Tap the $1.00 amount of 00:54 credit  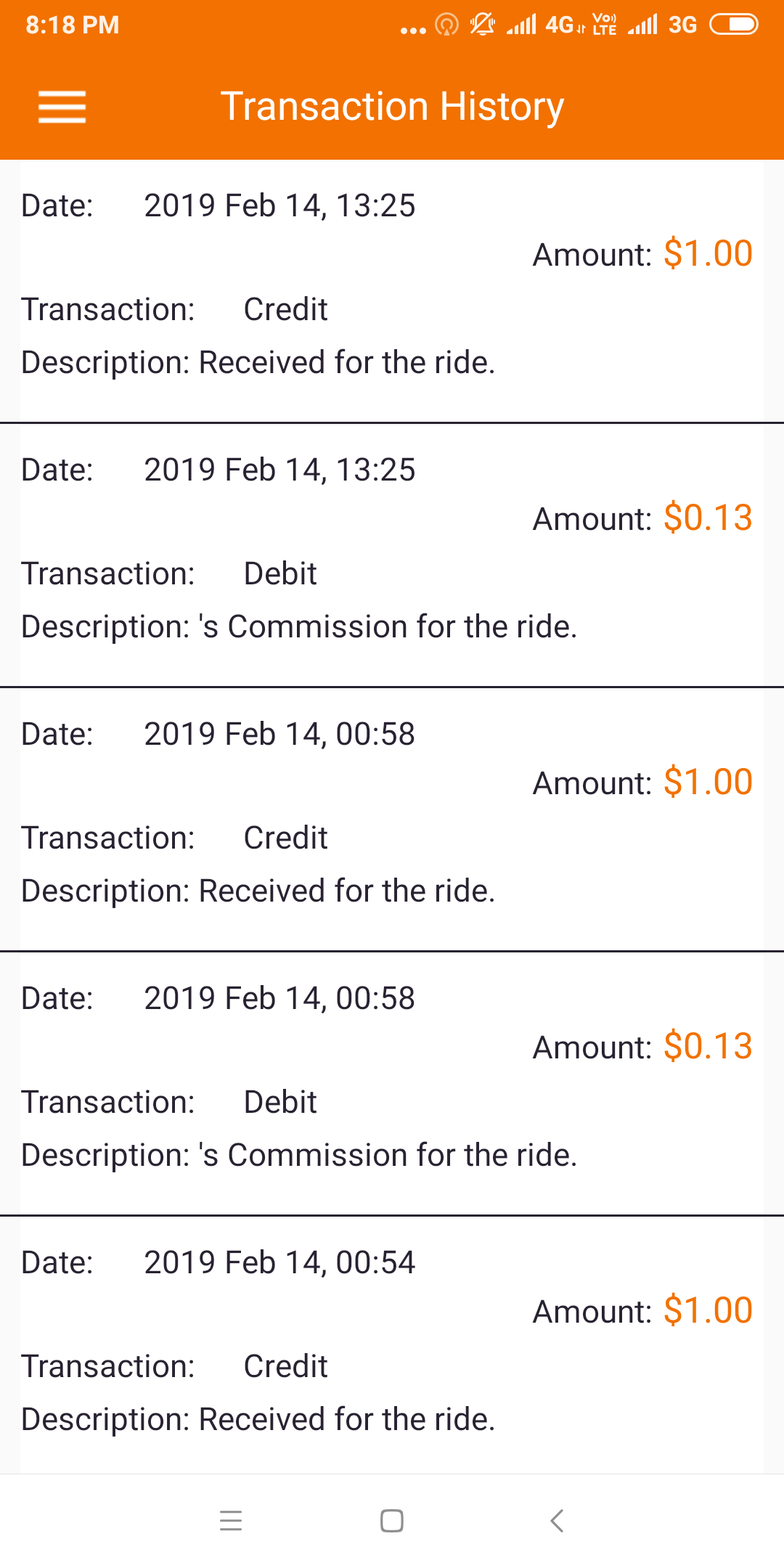click(x=708, y=1310)
